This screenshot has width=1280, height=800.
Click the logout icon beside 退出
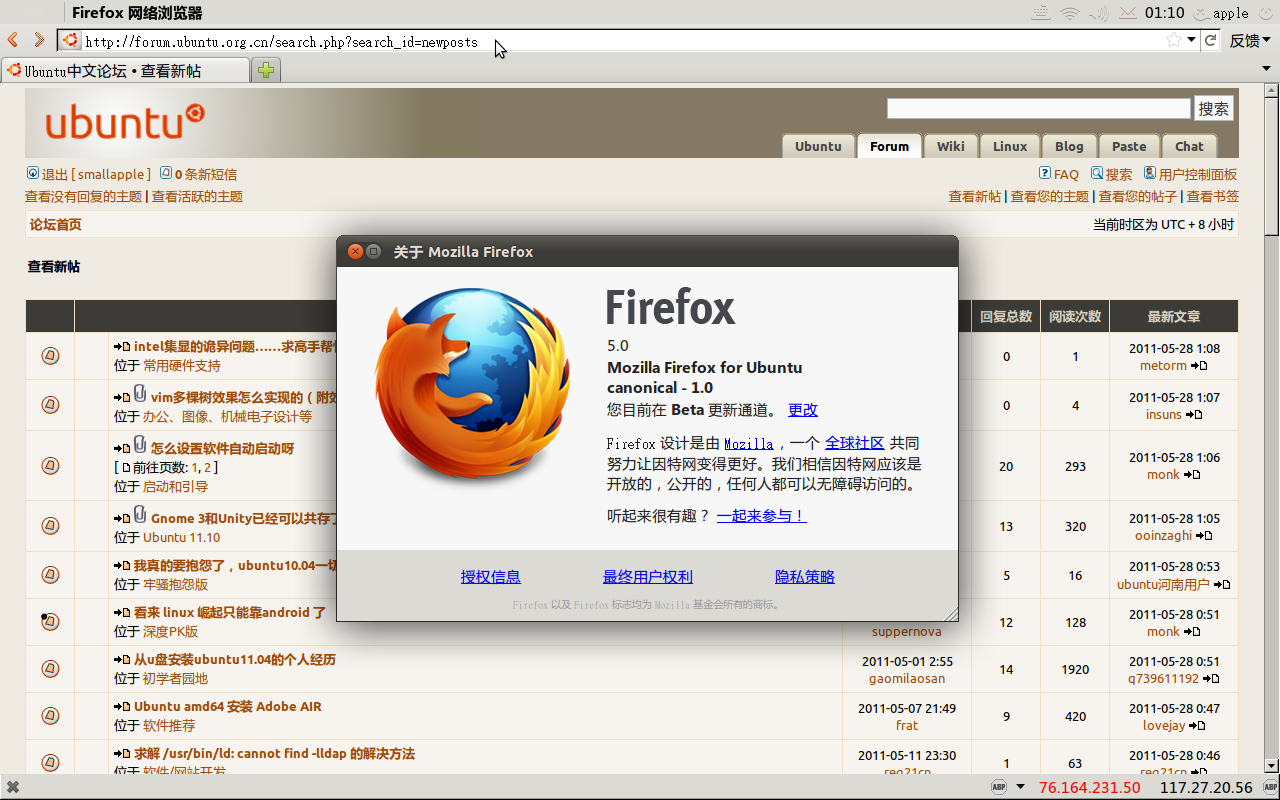pyautogui.click(x=32, y=173)
